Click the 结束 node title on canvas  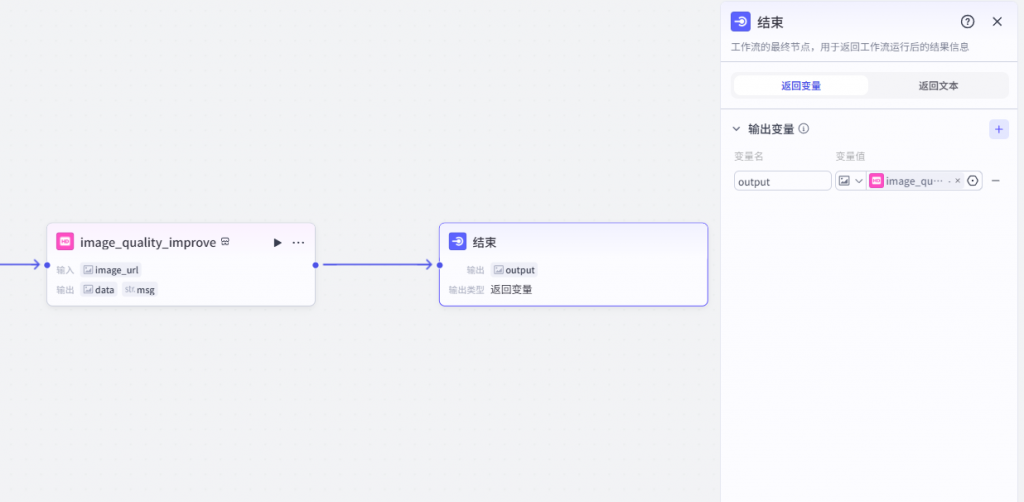pyautogui.click(x=485, y=242)
